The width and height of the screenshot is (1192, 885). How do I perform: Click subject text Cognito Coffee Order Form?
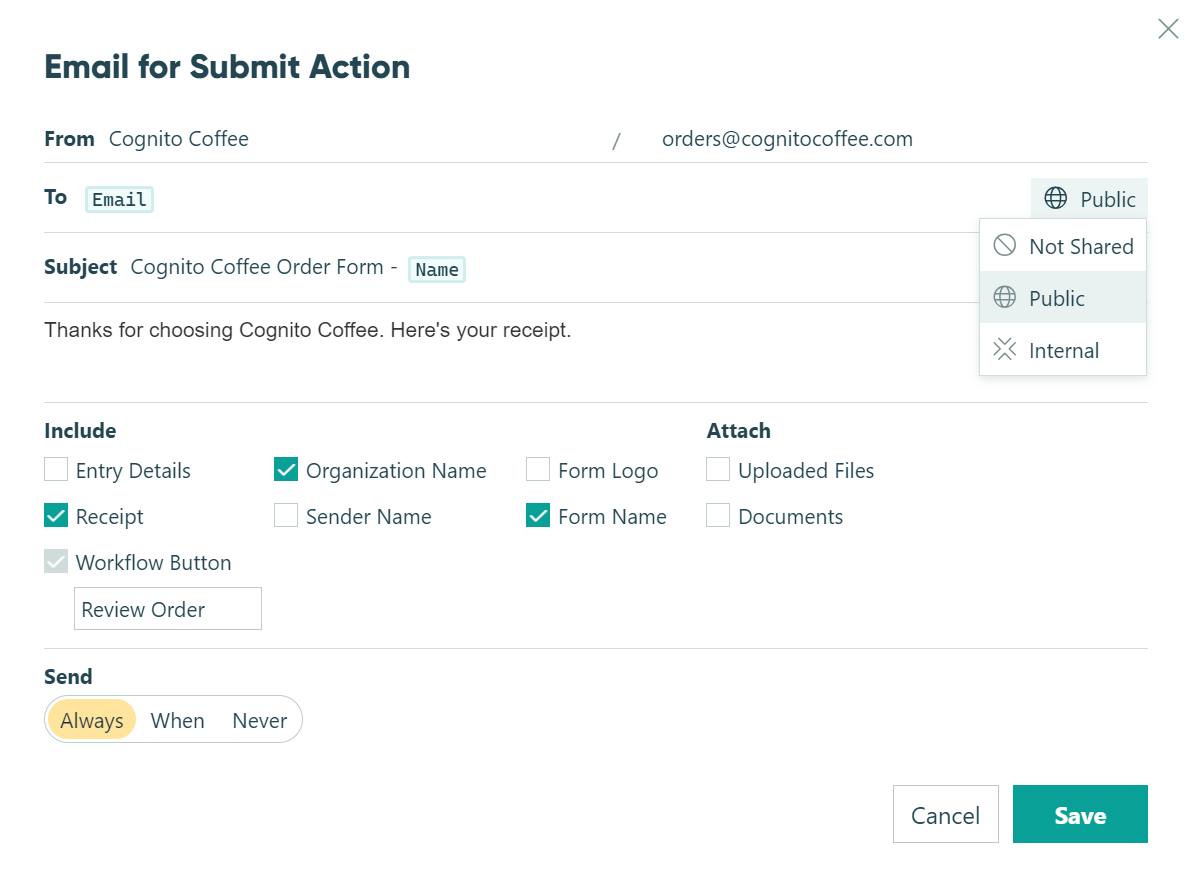coord(257,267)
